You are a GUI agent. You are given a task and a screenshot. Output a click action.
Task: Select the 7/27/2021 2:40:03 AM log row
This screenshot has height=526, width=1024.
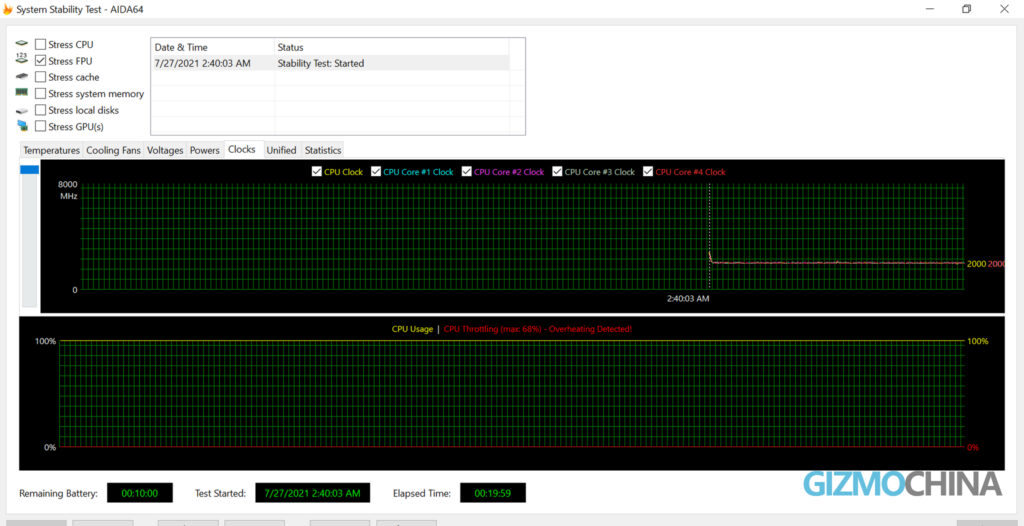point(330,63)
